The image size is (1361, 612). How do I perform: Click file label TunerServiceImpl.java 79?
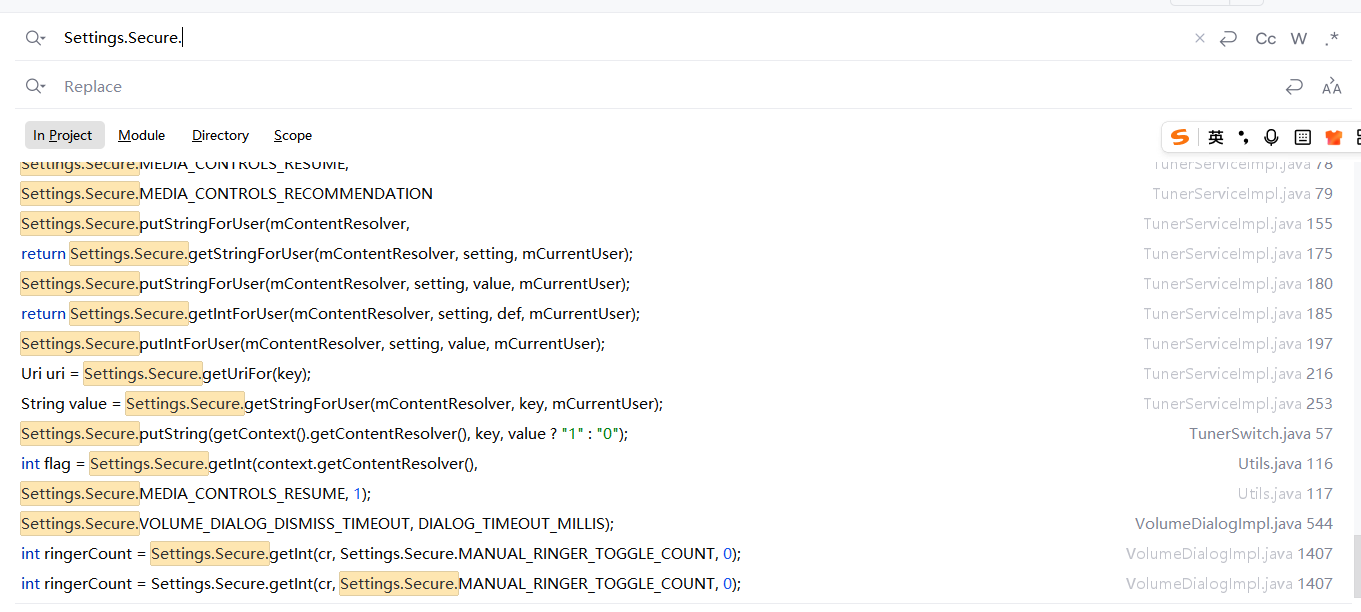[x=1242, y=193]
